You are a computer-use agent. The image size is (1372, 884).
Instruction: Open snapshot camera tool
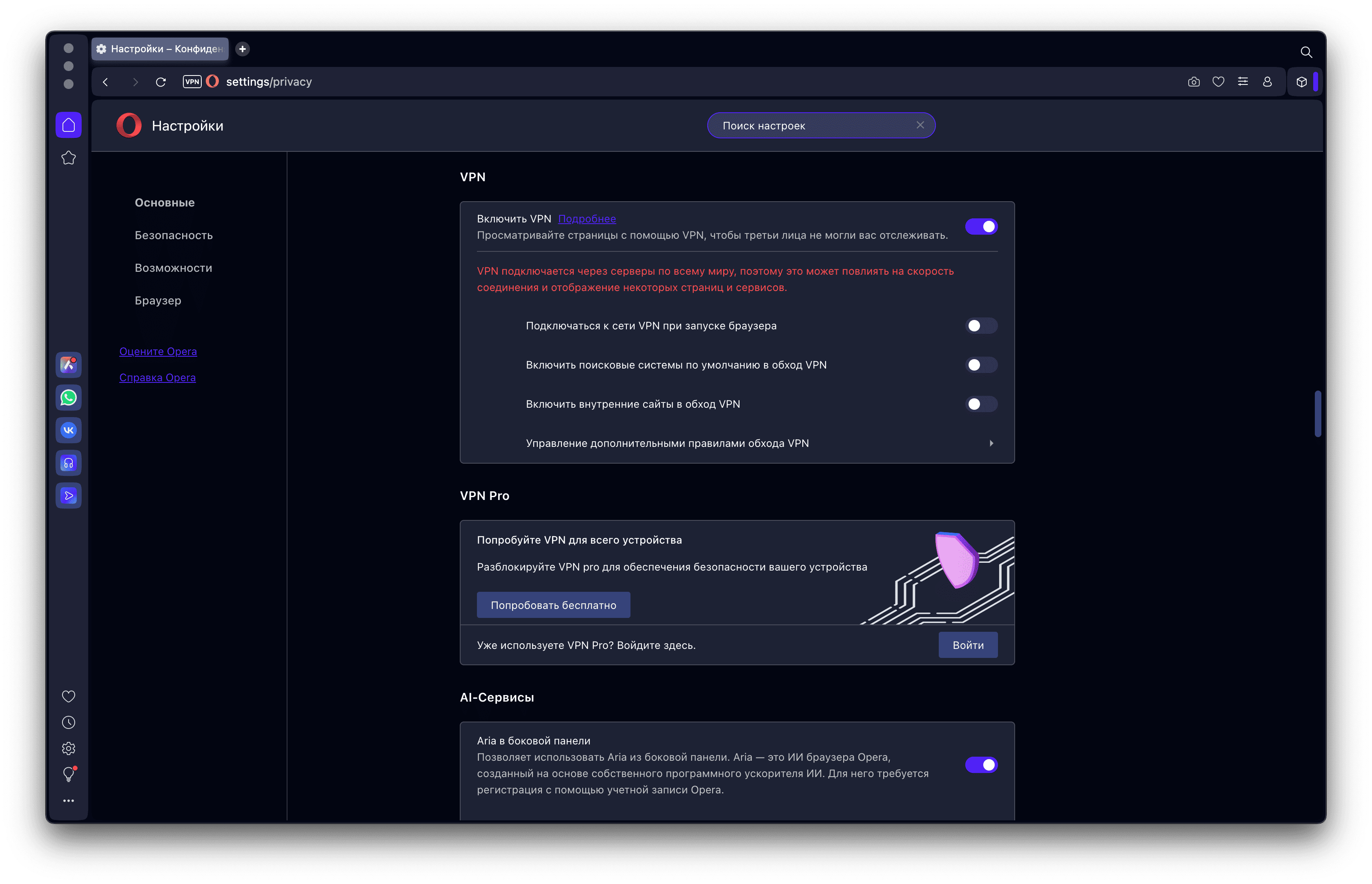pyautogui.click(x=1194, y=82)
